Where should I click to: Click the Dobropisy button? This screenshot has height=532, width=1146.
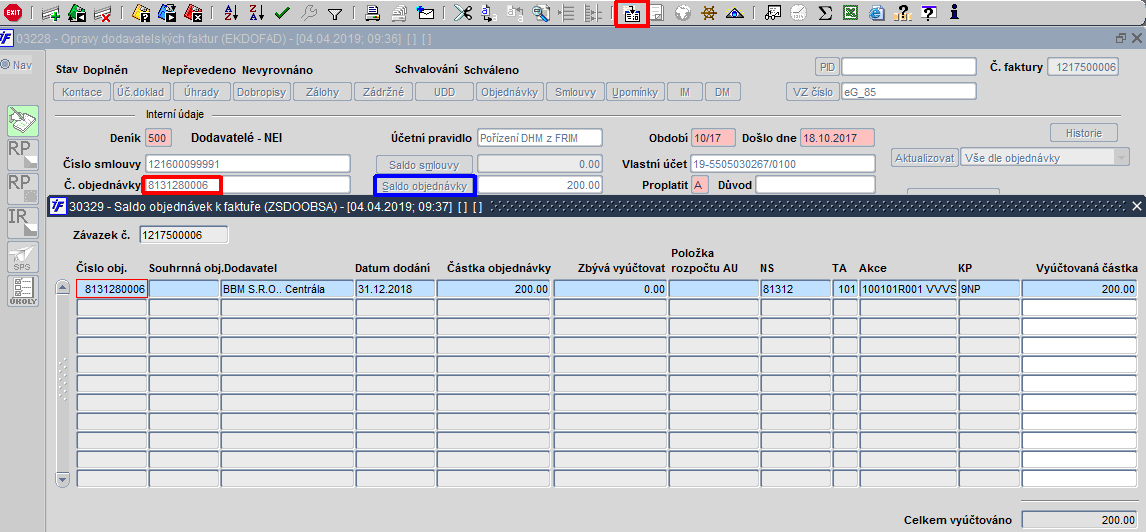262,92
